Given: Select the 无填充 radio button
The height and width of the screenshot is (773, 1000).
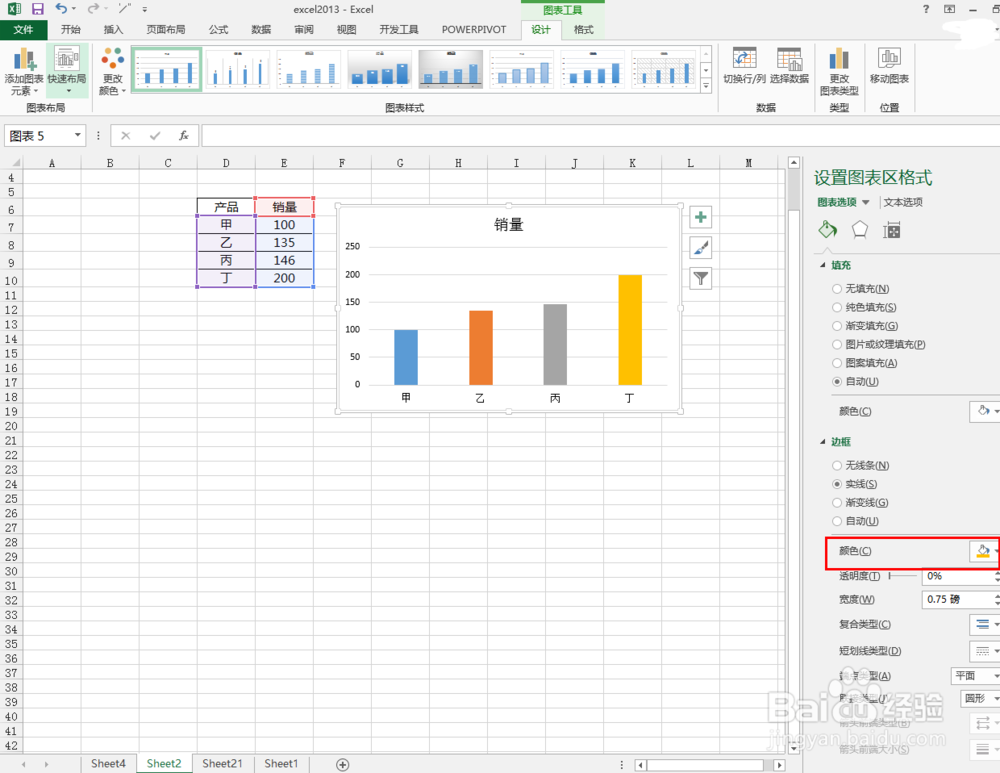Looking at the screenshot, I should pos(837,288).
